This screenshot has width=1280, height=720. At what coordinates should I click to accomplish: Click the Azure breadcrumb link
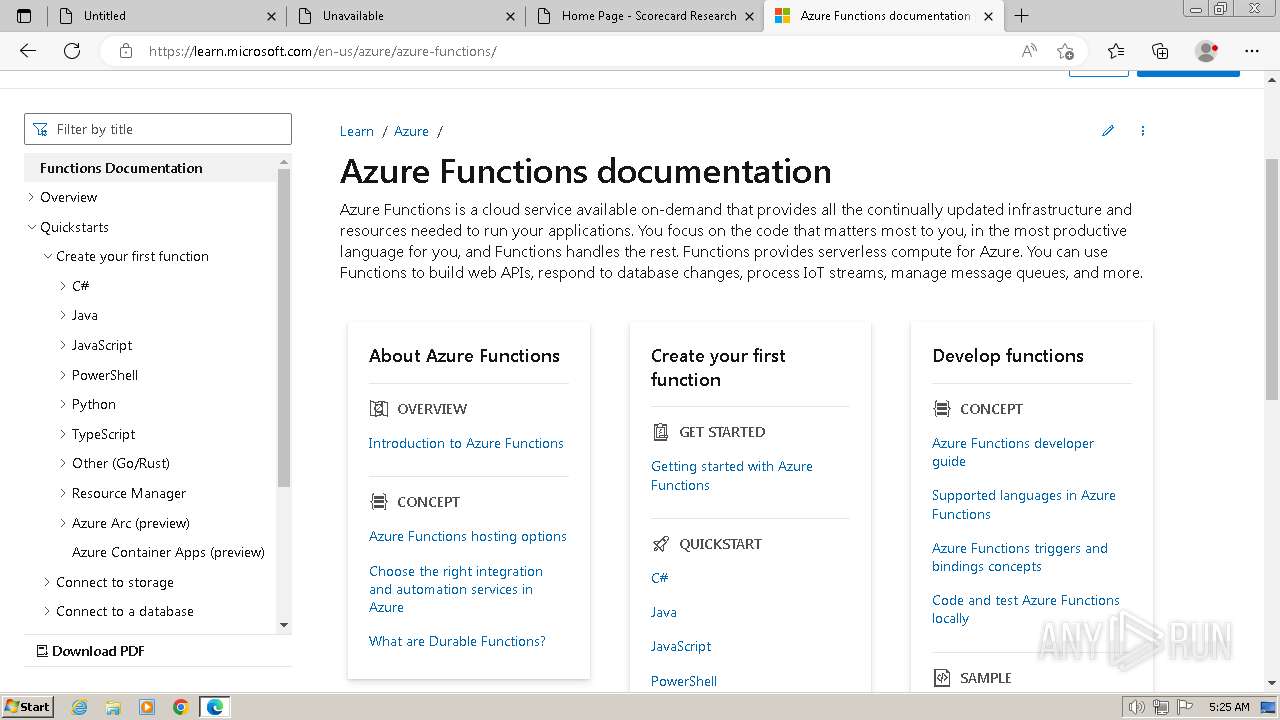point(411,131)
